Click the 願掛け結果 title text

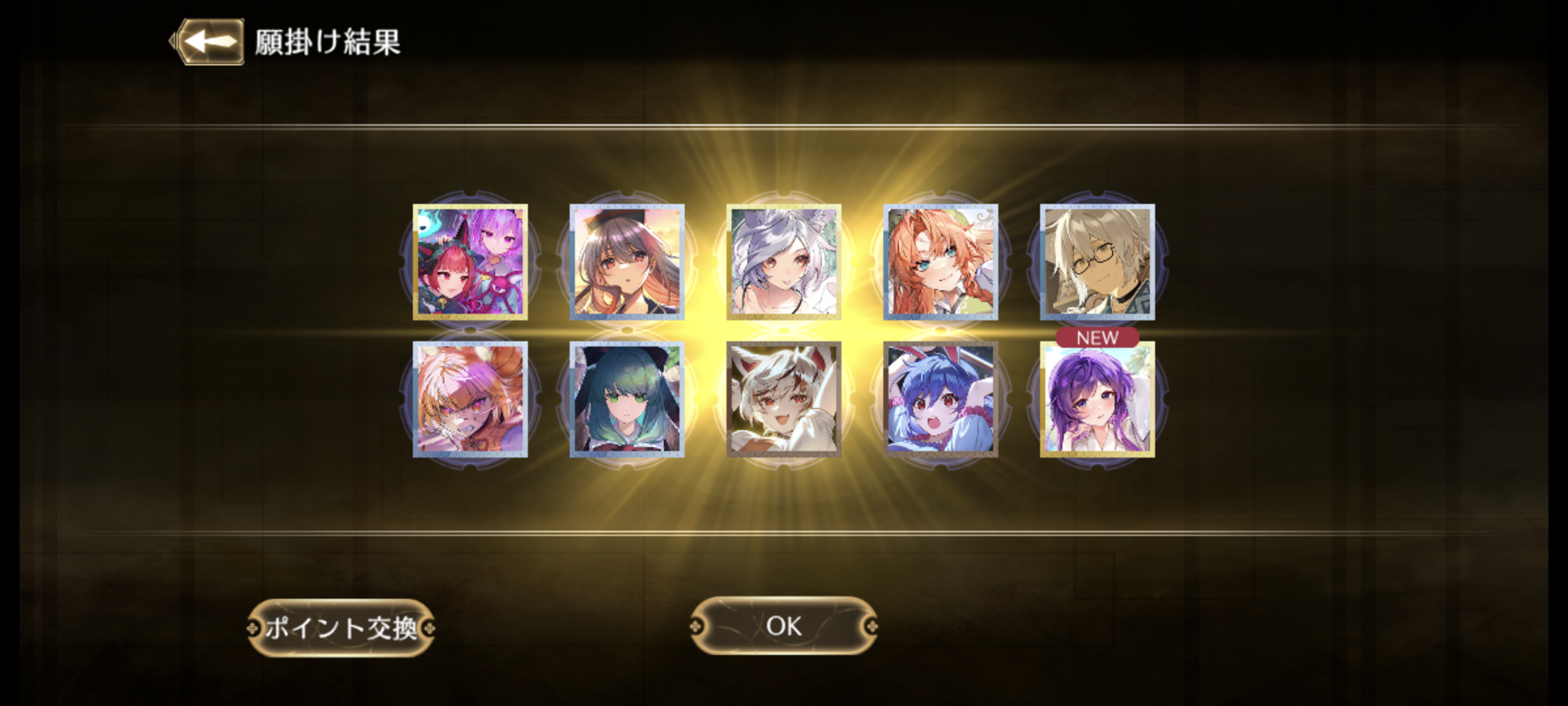[327, 42]
